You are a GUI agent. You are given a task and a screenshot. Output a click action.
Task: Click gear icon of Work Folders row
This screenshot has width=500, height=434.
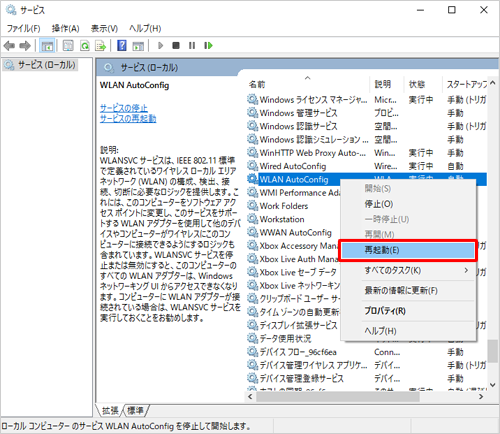coord(253,206)
